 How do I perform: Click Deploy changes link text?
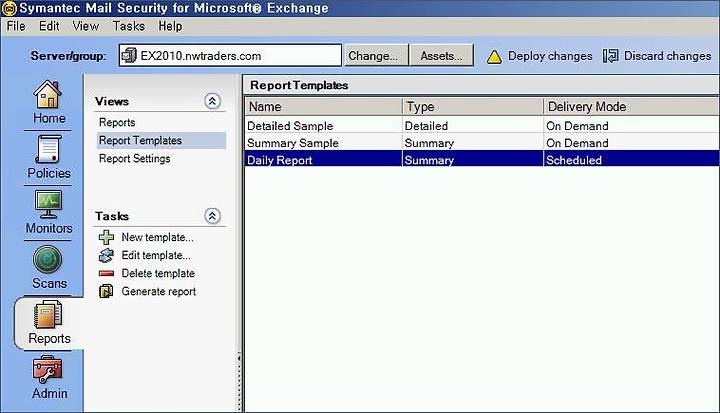(550, 56)
